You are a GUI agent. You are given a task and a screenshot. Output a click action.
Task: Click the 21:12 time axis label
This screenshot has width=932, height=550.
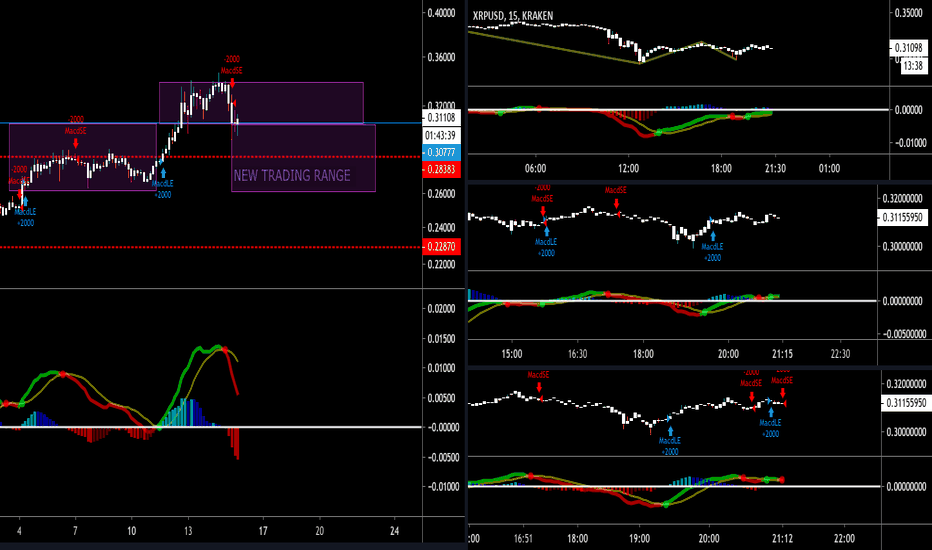(782, 538)
